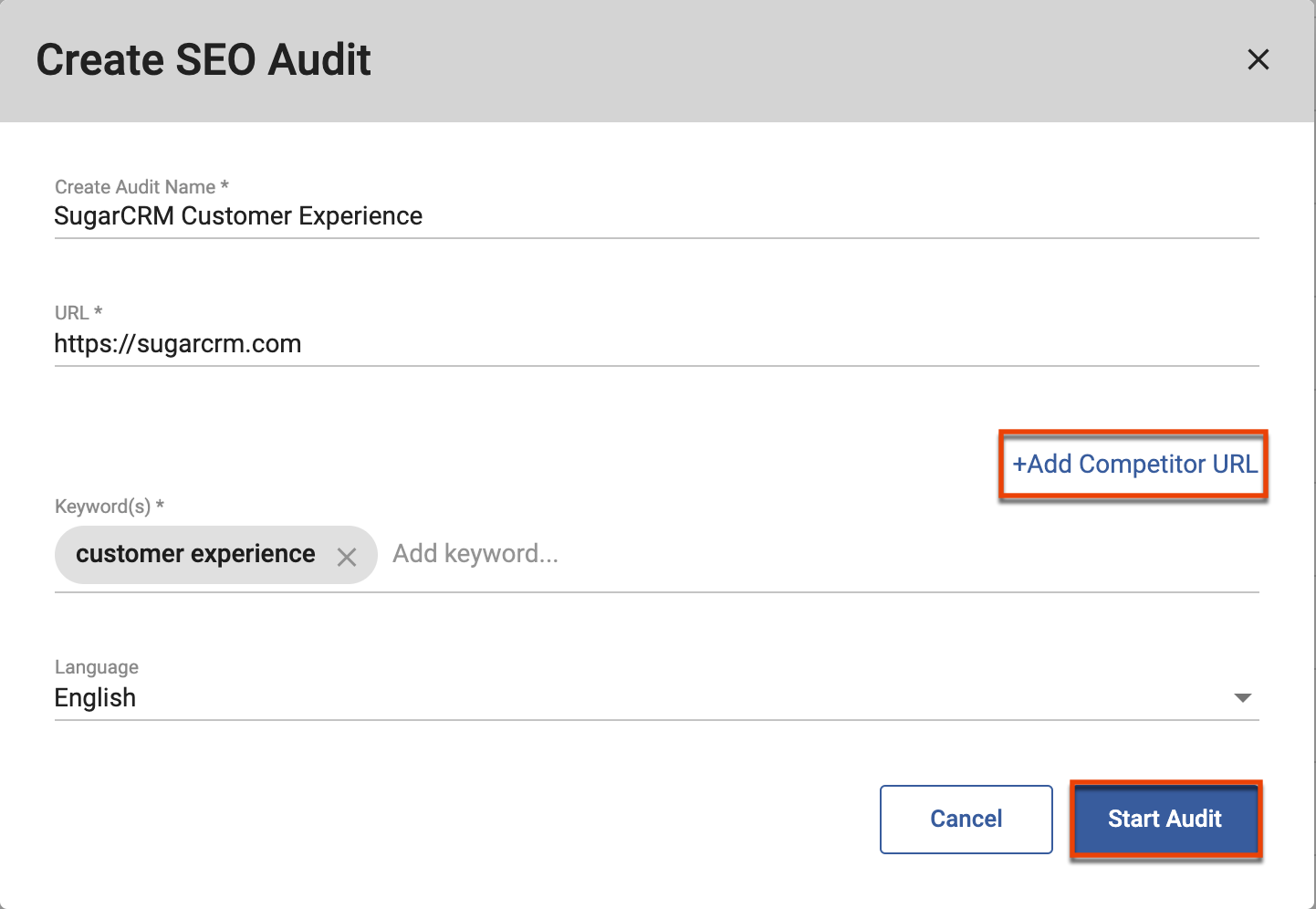The width and height of the screenshot is (1316, 909).
Task: Cancel creating the SEO audit
Action: pos(966,819)
